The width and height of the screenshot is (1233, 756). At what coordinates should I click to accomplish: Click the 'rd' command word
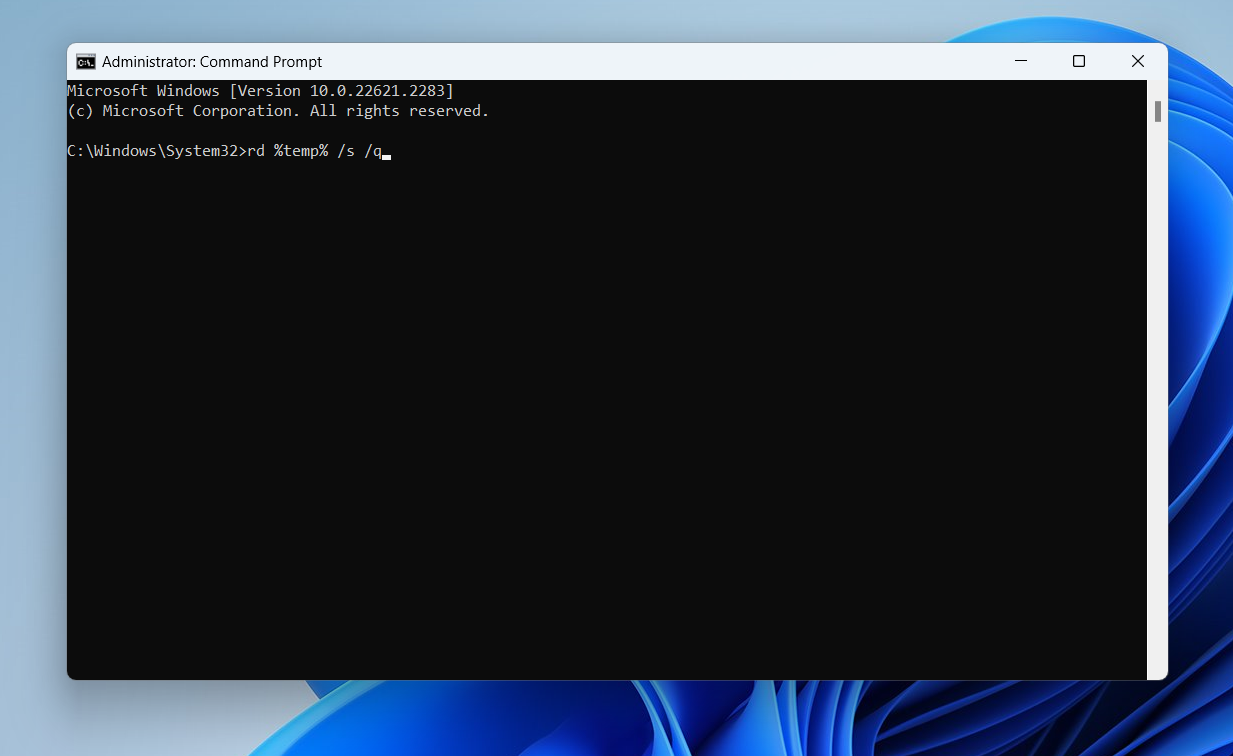[x=256, y=151]
